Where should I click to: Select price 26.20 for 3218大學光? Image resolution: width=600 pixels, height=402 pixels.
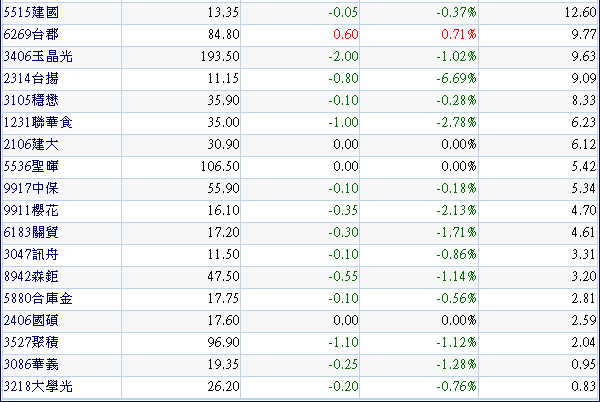(x=223, y=387)
